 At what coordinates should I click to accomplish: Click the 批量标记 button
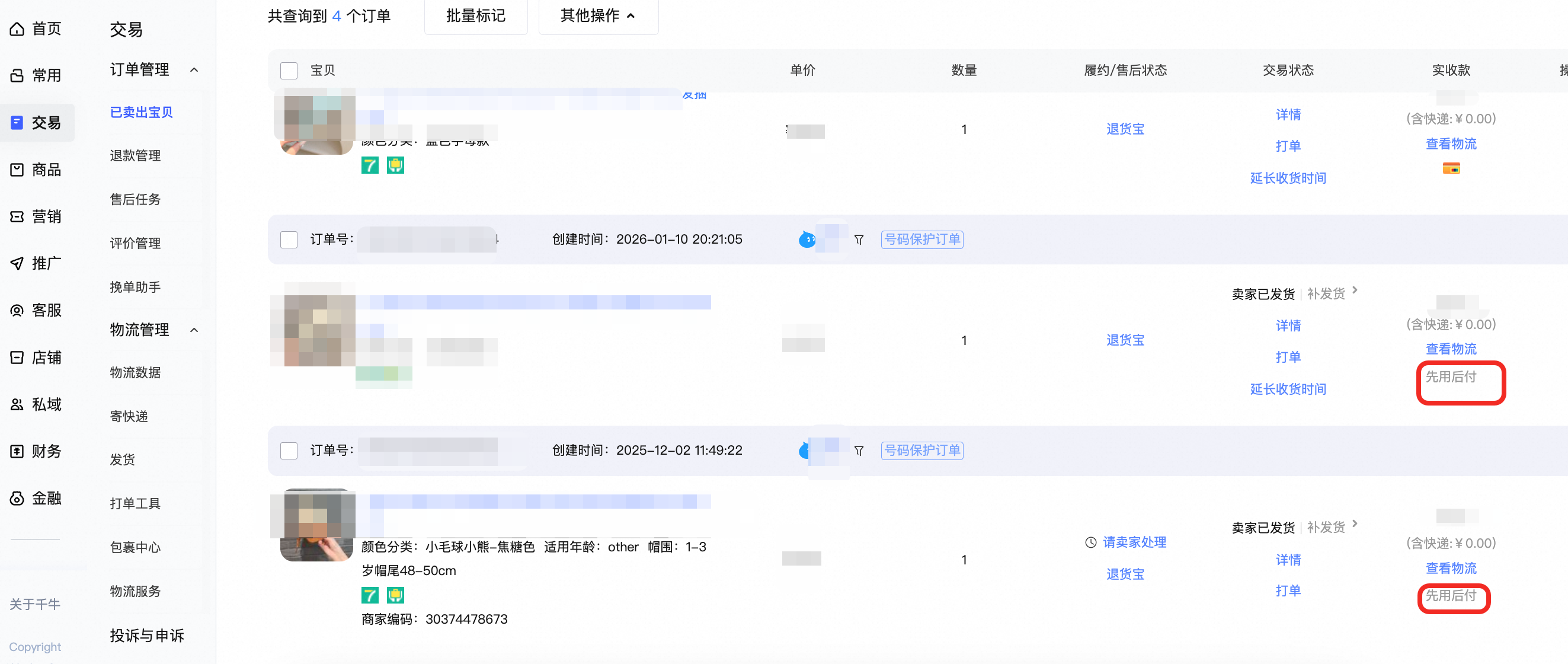[x=475, y=16]
